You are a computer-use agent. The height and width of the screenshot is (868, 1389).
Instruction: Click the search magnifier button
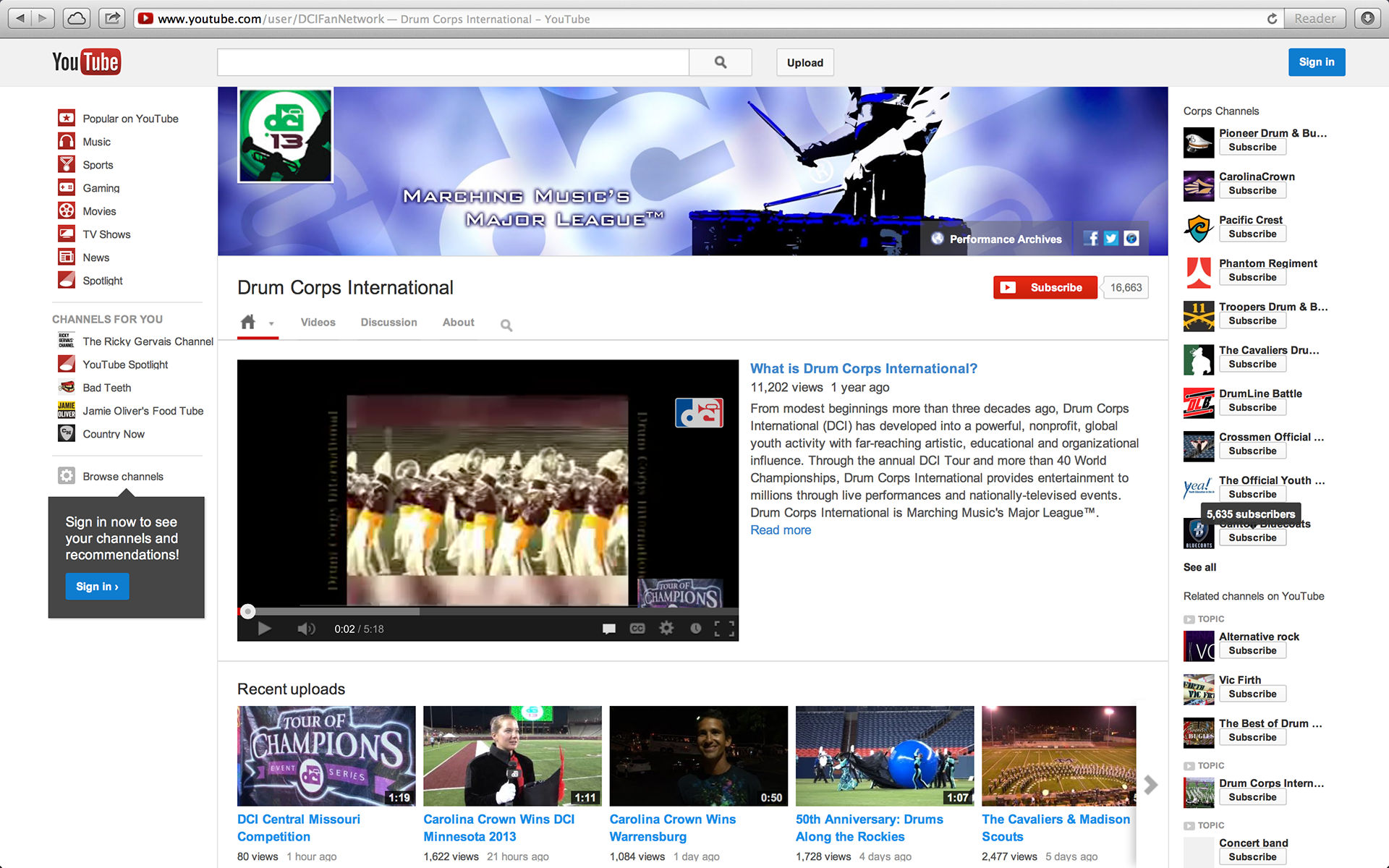tap(721, 62)
